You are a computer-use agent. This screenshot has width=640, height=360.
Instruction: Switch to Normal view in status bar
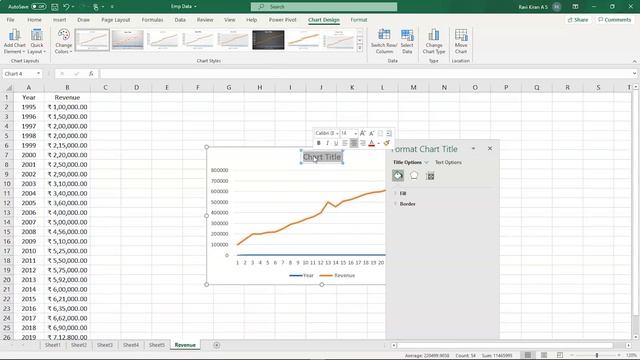click(528, 356)
